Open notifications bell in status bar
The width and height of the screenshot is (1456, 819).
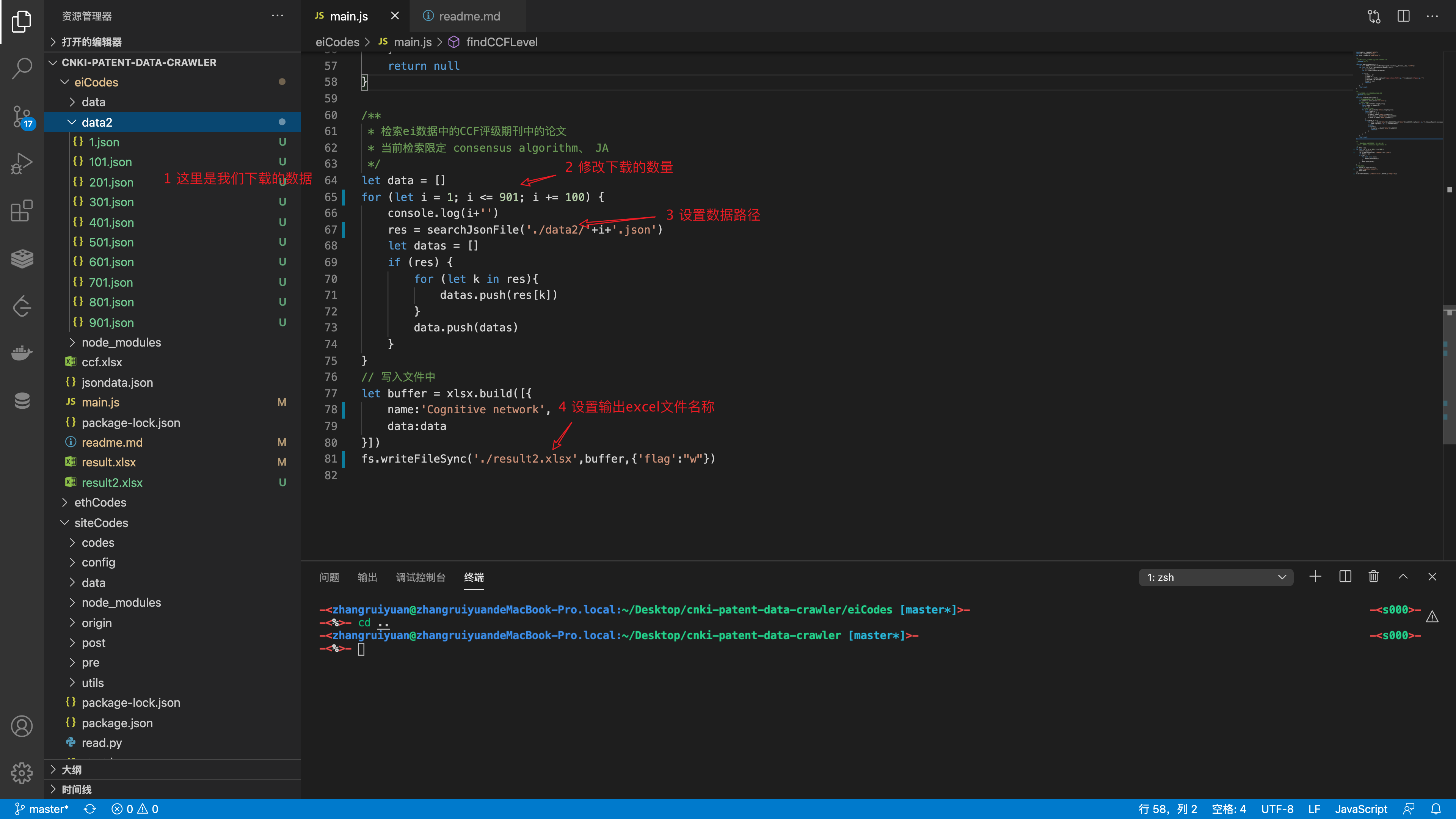[x=1436, y=809]
